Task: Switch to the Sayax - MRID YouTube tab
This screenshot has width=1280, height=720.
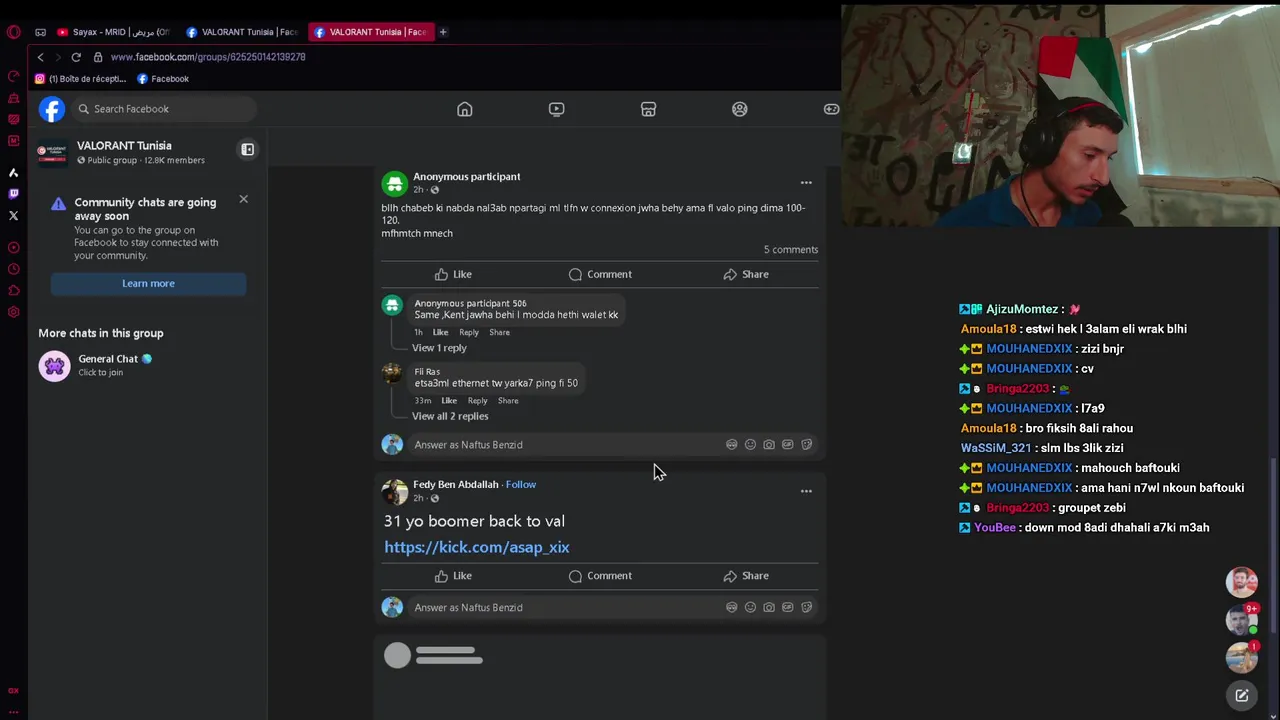Action: click(x=114, y=32)
